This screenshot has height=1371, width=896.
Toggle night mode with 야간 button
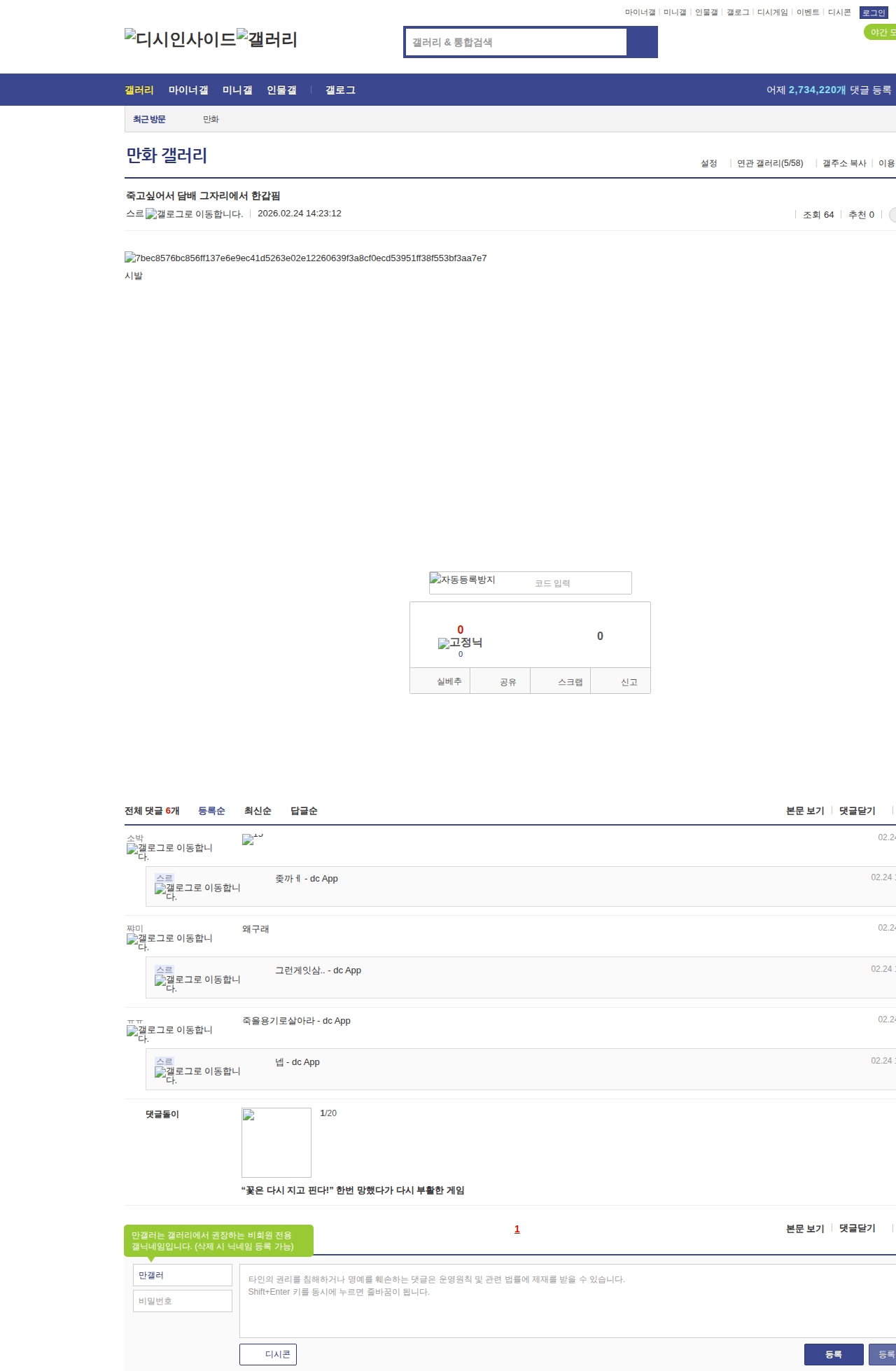(x=881, y=32)
